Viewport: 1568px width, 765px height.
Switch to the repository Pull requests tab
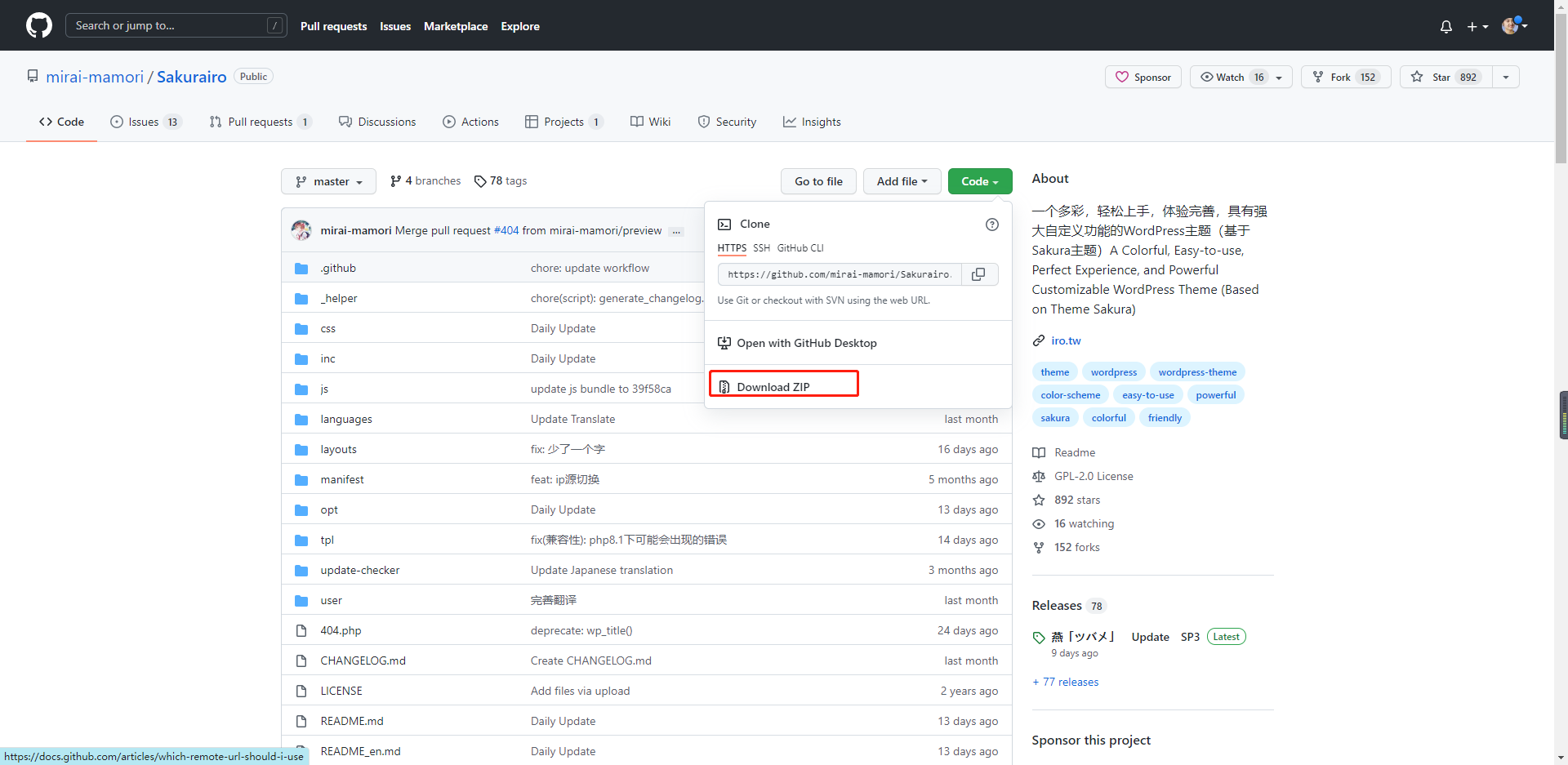pos(261,122)
